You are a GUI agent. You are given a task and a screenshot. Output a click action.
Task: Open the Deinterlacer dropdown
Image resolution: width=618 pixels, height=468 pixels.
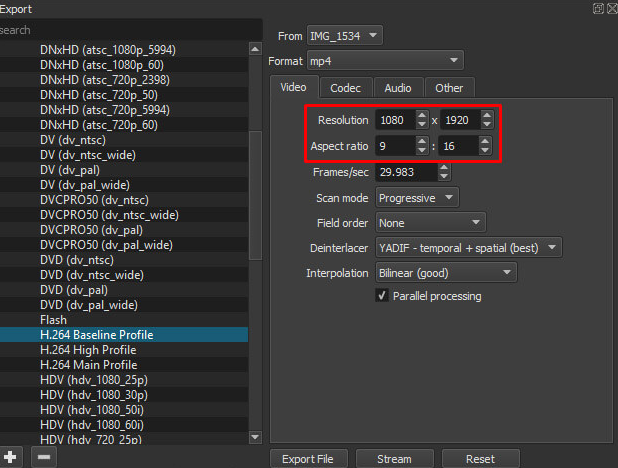(x=469, y=248)
